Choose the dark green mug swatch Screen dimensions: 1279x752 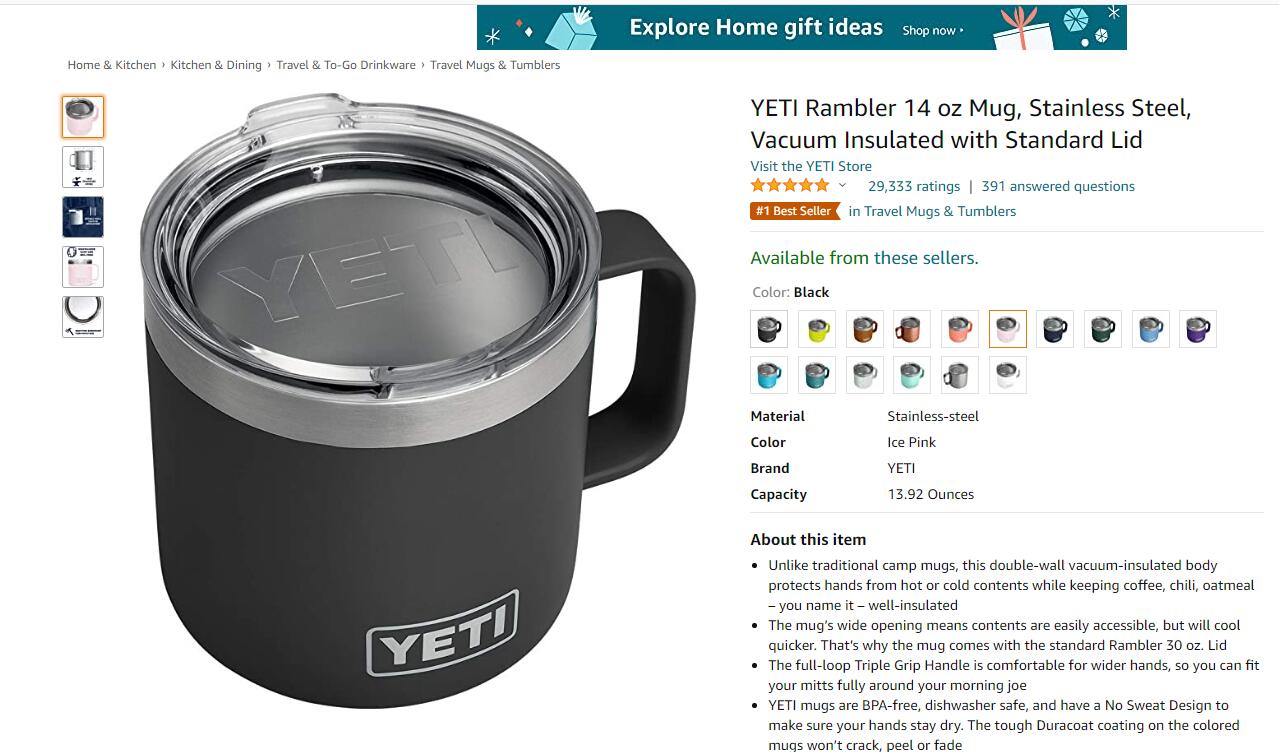click(1103, 329)
